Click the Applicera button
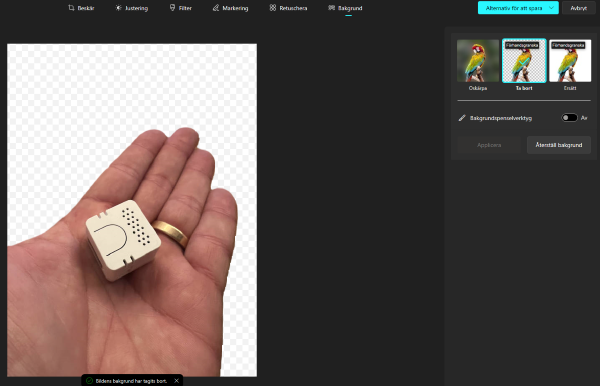 (x=489, y=145)
